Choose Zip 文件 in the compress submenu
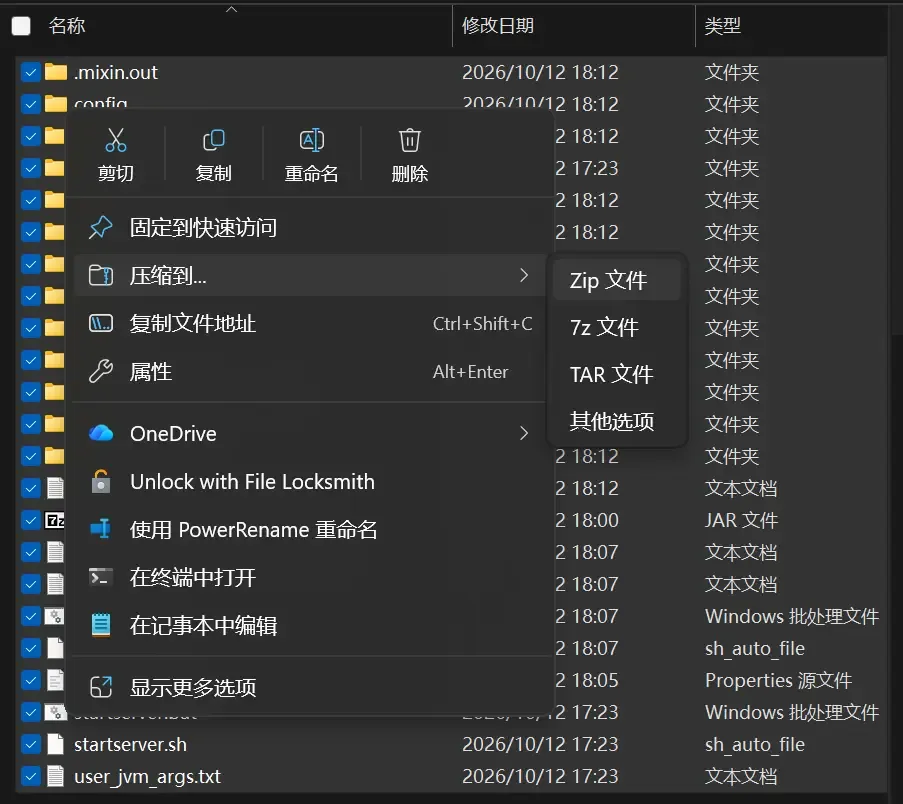 [x=617, y=280]
